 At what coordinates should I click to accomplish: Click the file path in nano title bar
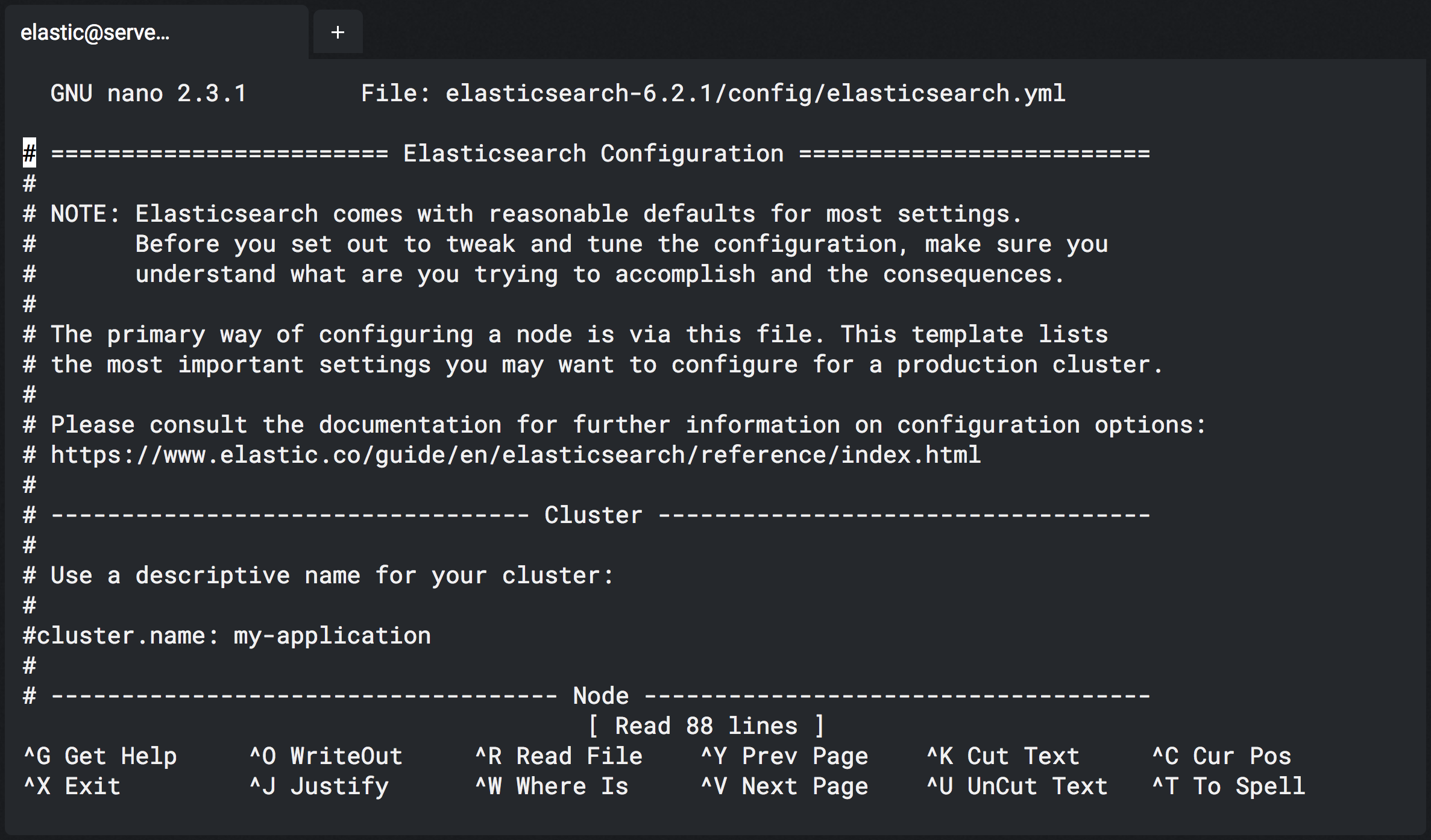755,93
